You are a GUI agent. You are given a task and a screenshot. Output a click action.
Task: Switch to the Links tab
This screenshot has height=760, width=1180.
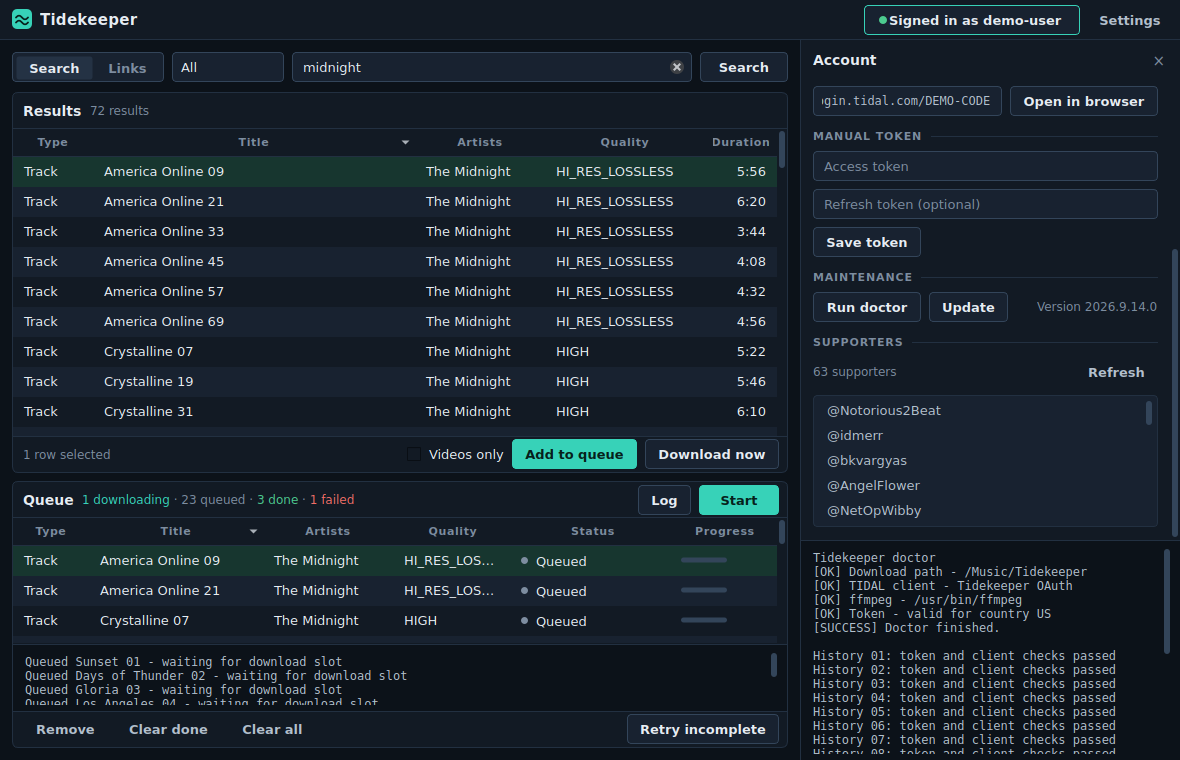(x=127, y=68)
